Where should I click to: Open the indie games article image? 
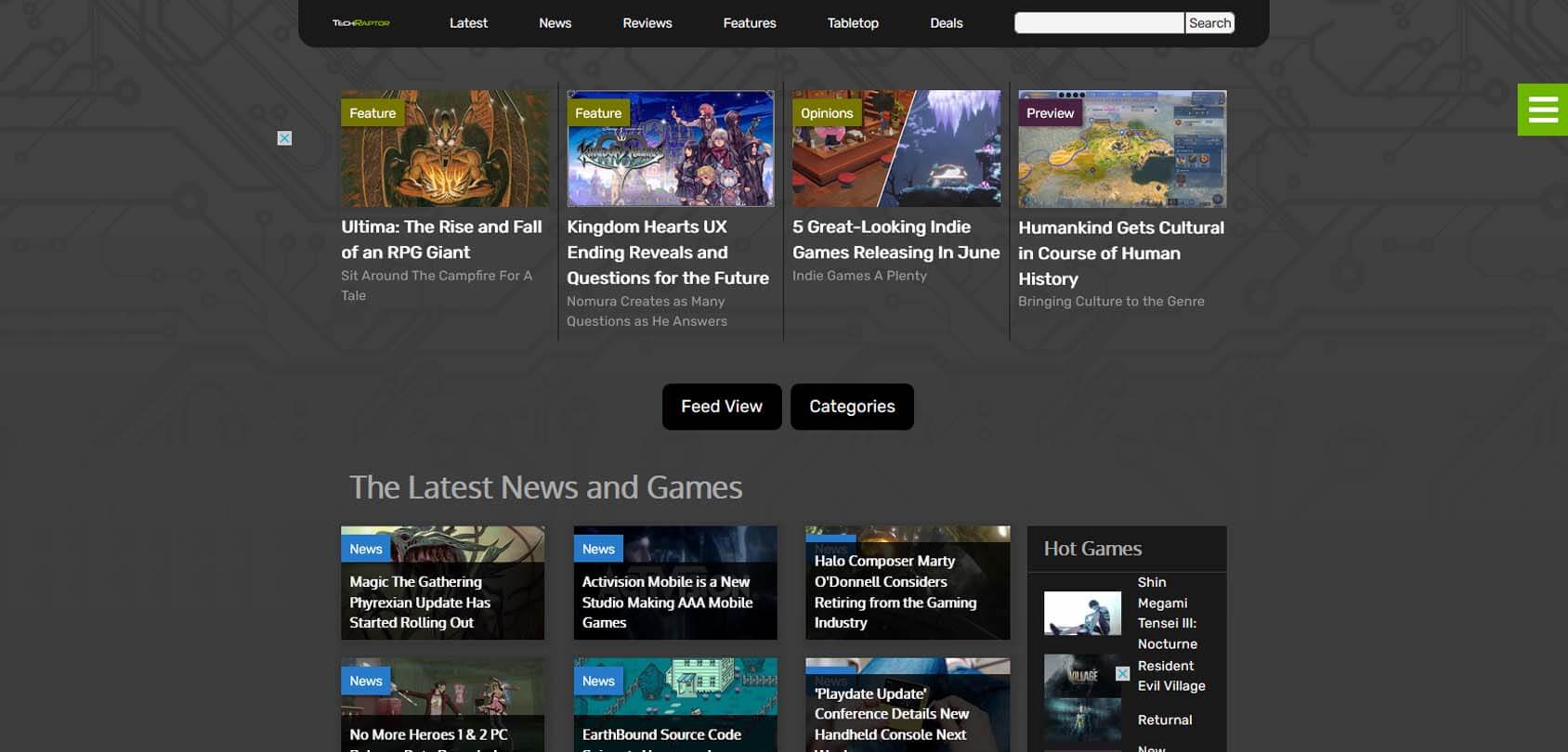tap(896, 149)
